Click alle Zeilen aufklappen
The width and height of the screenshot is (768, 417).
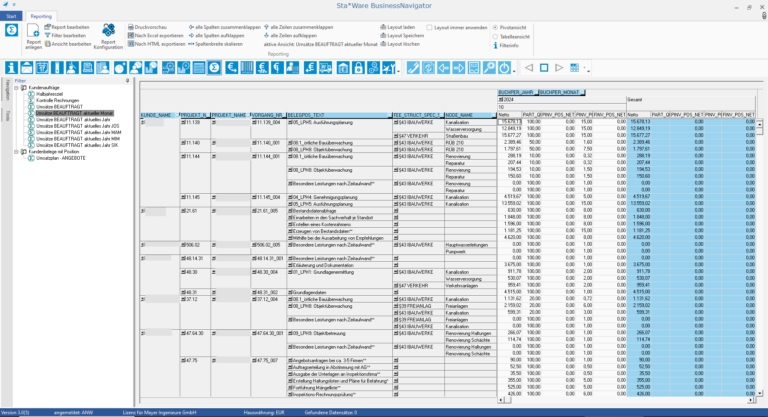click(290, 36)
